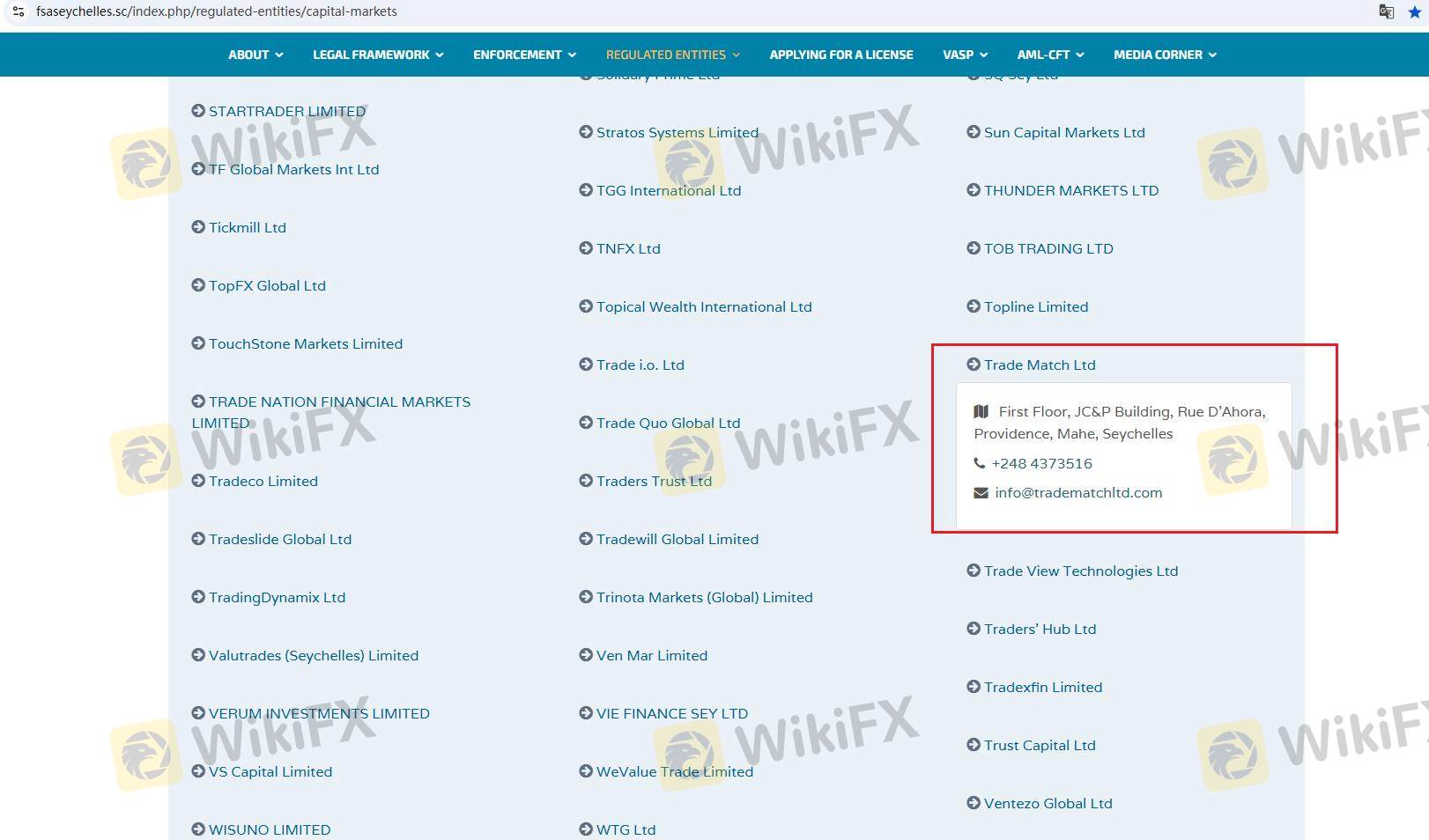Click the bookmark star icon in address bar
The height and width of the screenshot is (840, 1429).
point(1415,11)
